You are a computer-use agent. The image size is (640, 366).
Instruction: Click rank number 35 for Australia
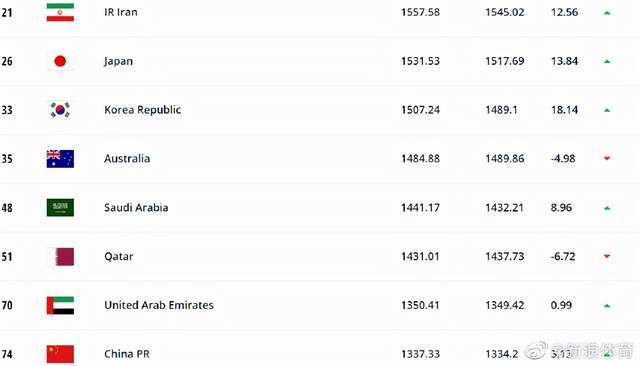(7, 159)
